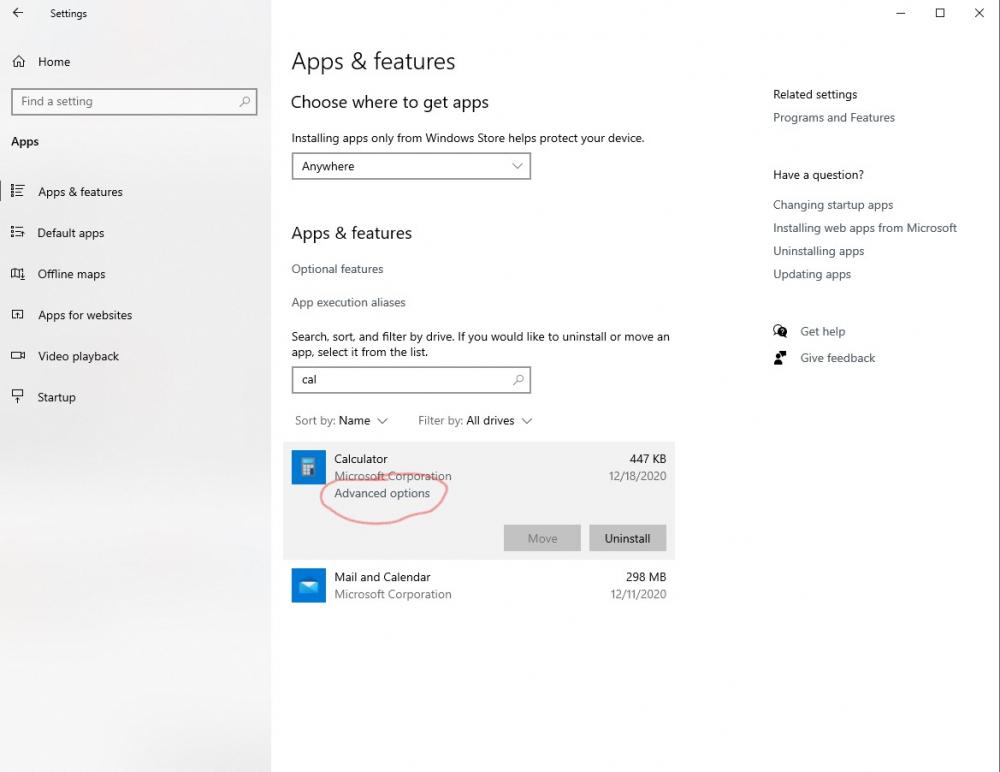
Task: Click the Uninstall button for Calculator
Action: tap(628, 538)
